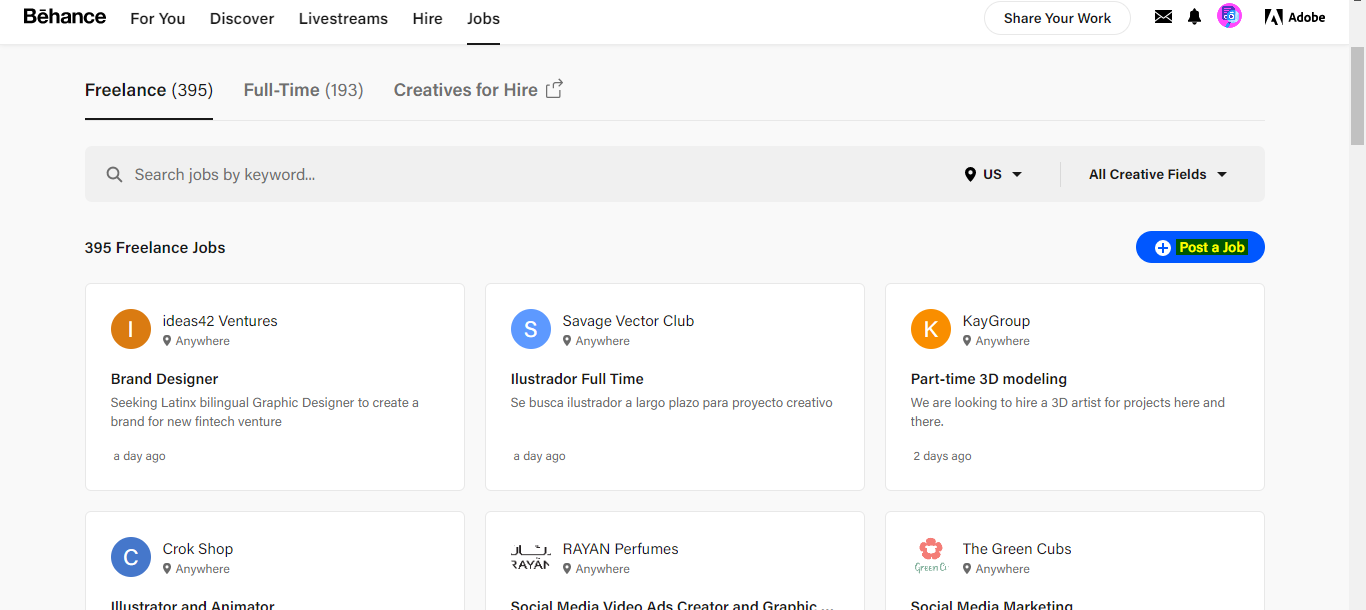Click the Adobe logo

point(1295,17)
